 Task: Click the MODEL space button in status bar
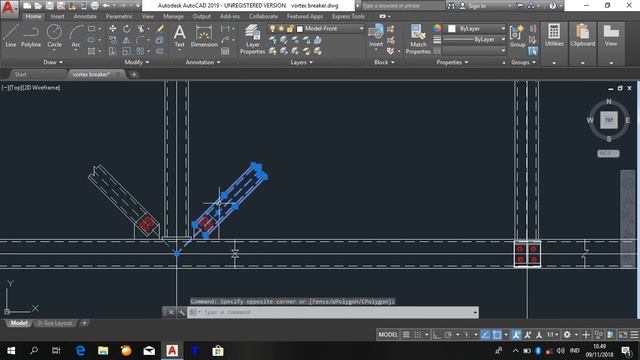(388, 335)
